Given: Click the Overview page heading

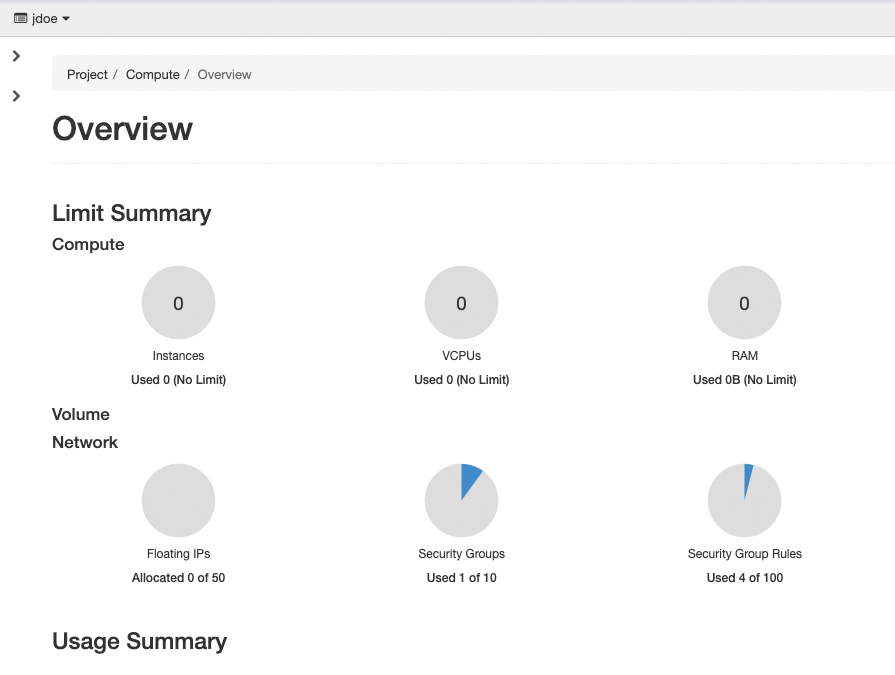Looking at the screenshot, I should 122,128.
